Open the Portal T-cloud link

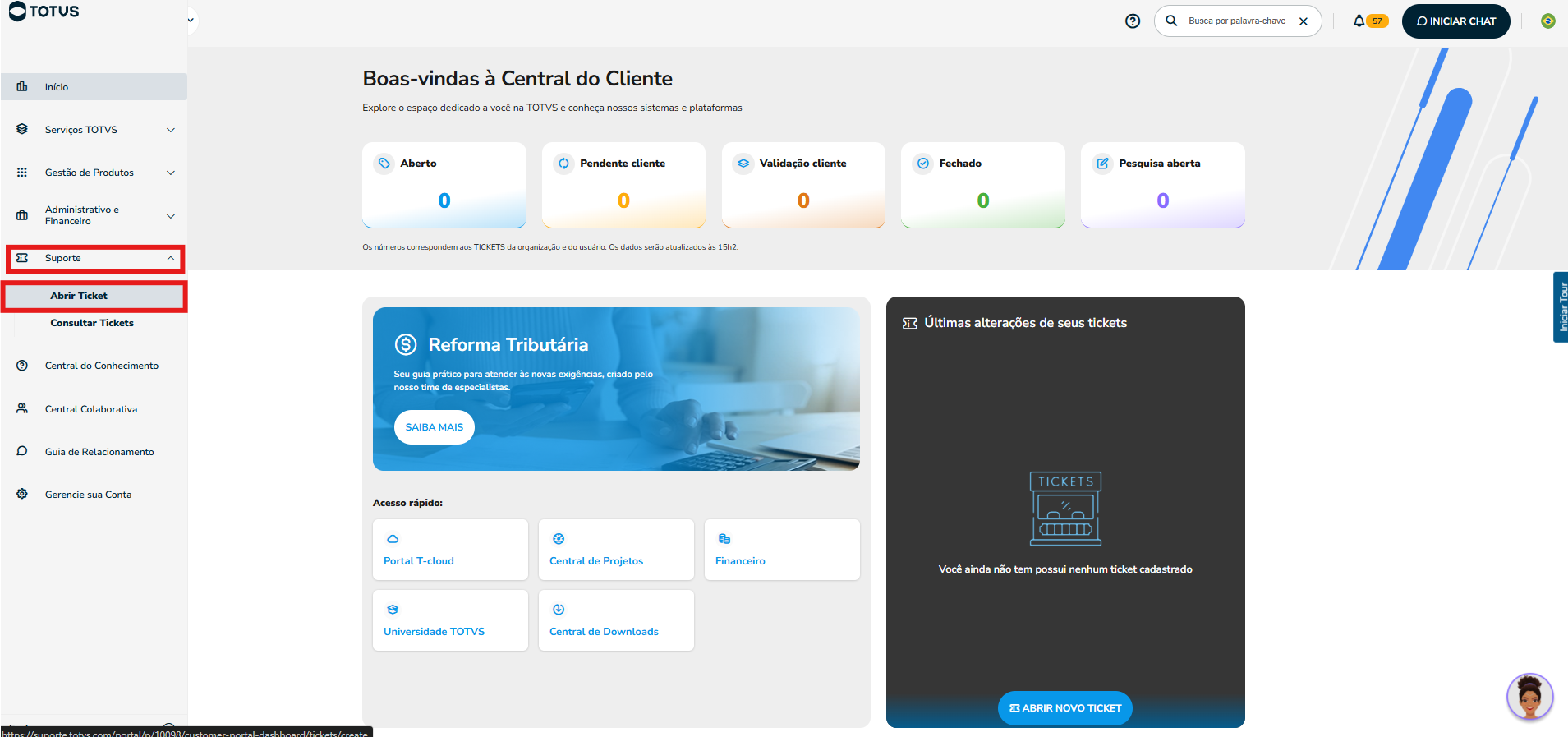(x=450, y=550)
